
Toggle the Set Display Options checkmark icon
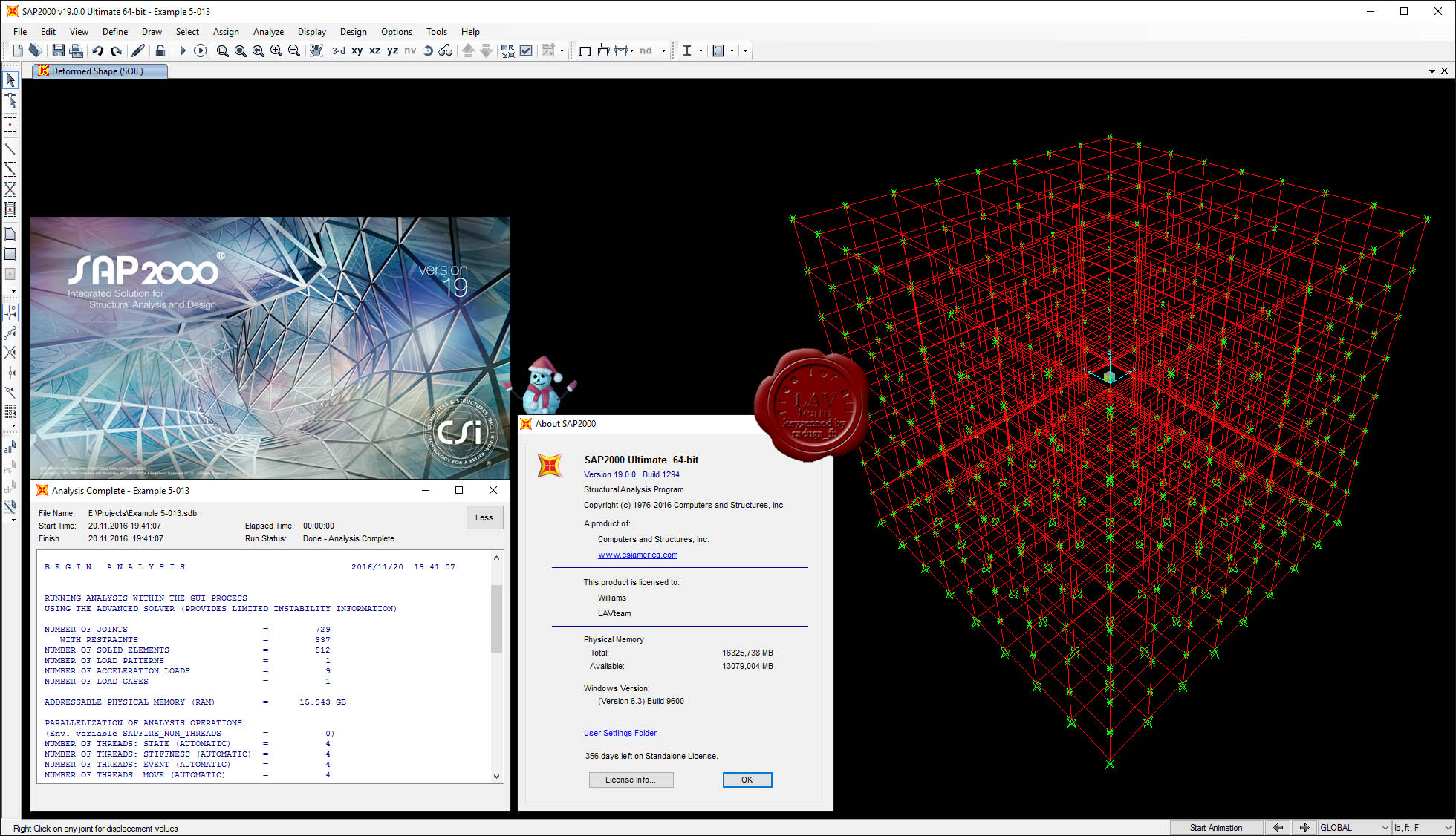[526, 50]
